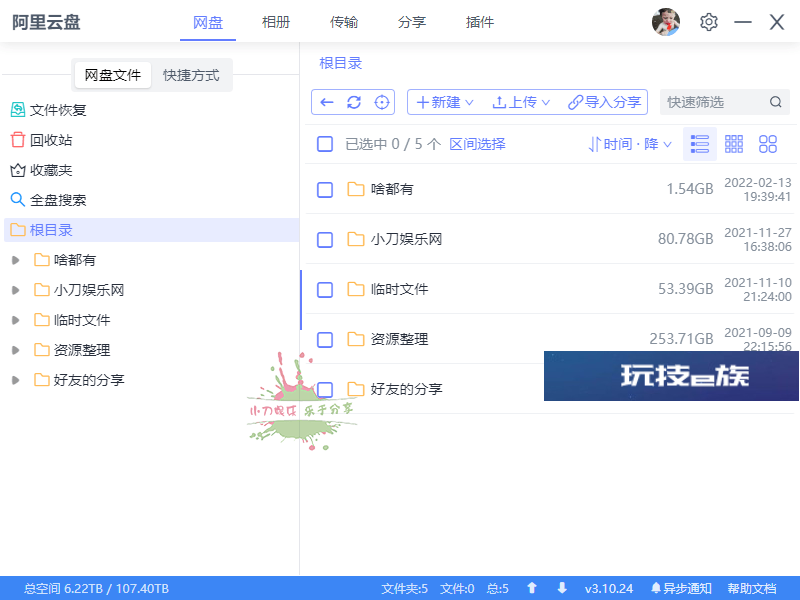This screenshot has width=800, height=600.
Task: Click the 53.39GB size value
Action: [x=685, y=289]
